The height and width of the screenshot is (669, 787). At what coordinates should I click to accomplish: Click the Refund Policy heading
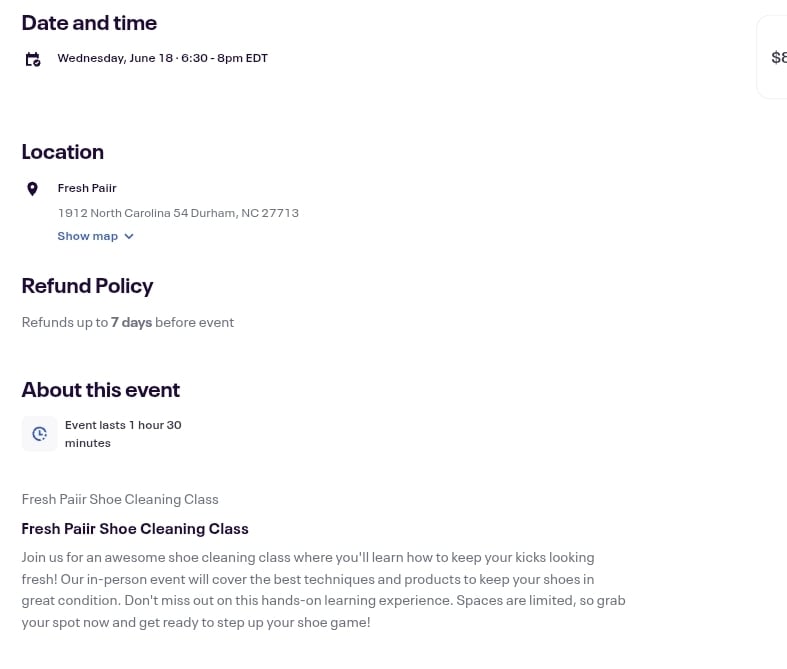pos(87,286)
